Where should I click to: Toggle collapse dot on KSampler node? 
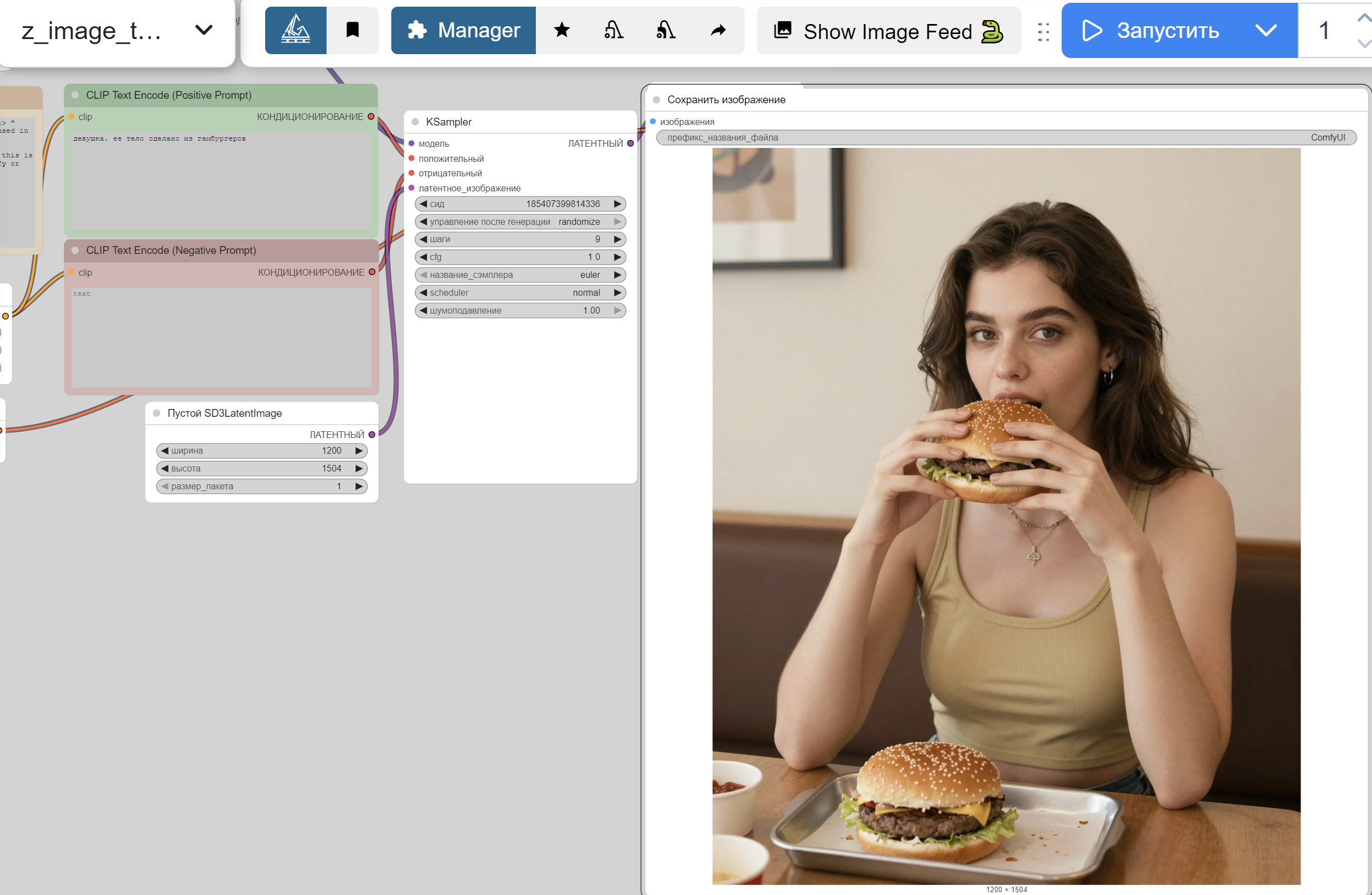pos(415,122)
